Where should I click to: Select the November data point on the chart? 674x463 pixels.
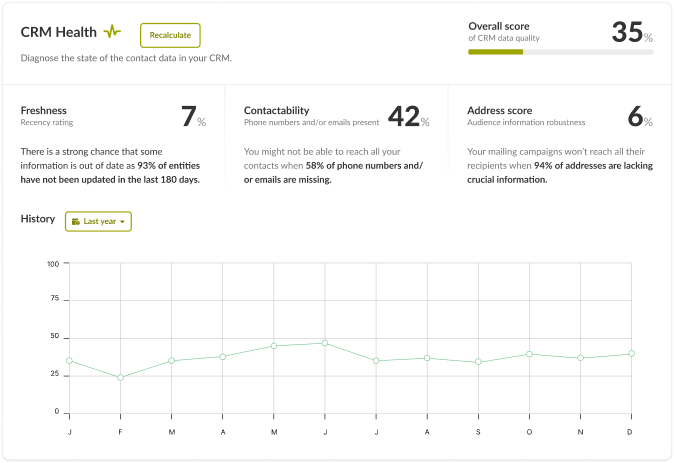coord(580,357)
